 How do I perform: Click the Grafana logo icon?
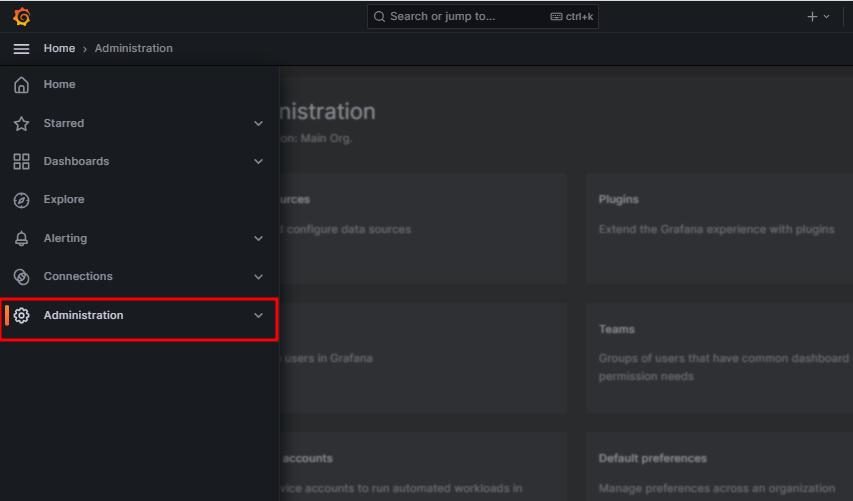tap(22, 16)
